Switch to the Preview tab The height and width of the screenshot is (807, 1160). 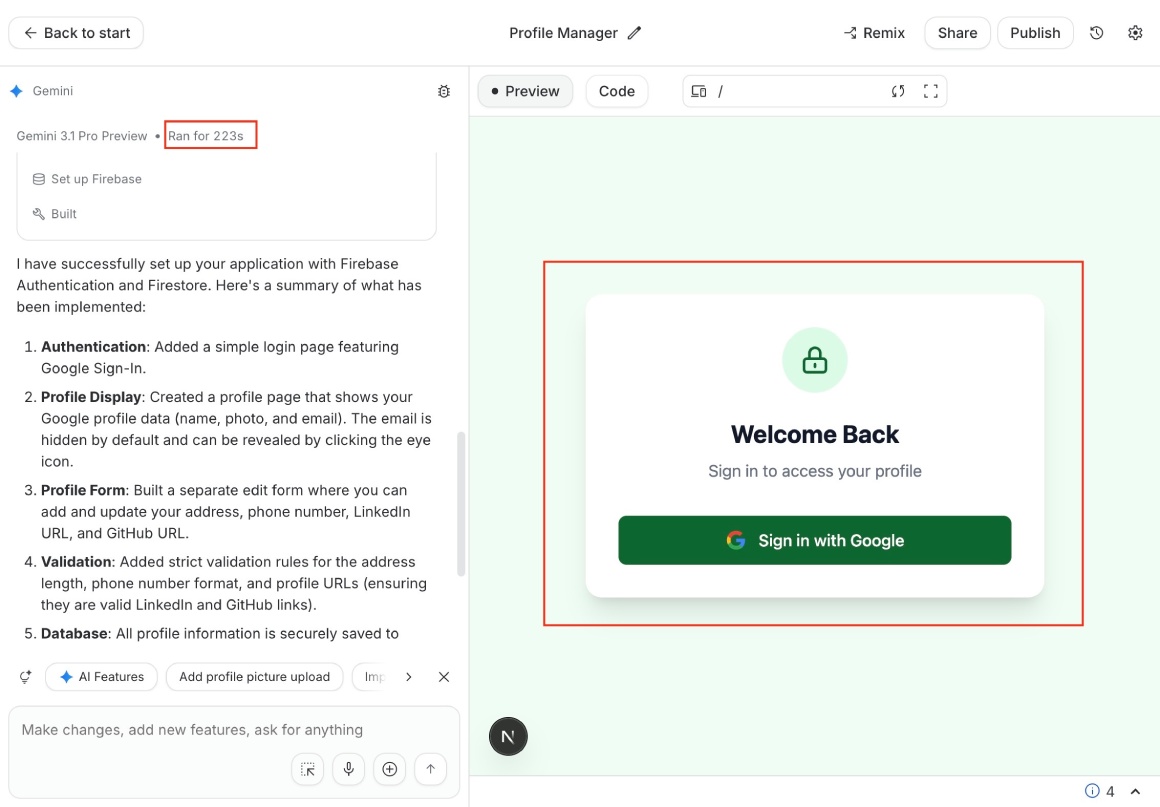525,90
